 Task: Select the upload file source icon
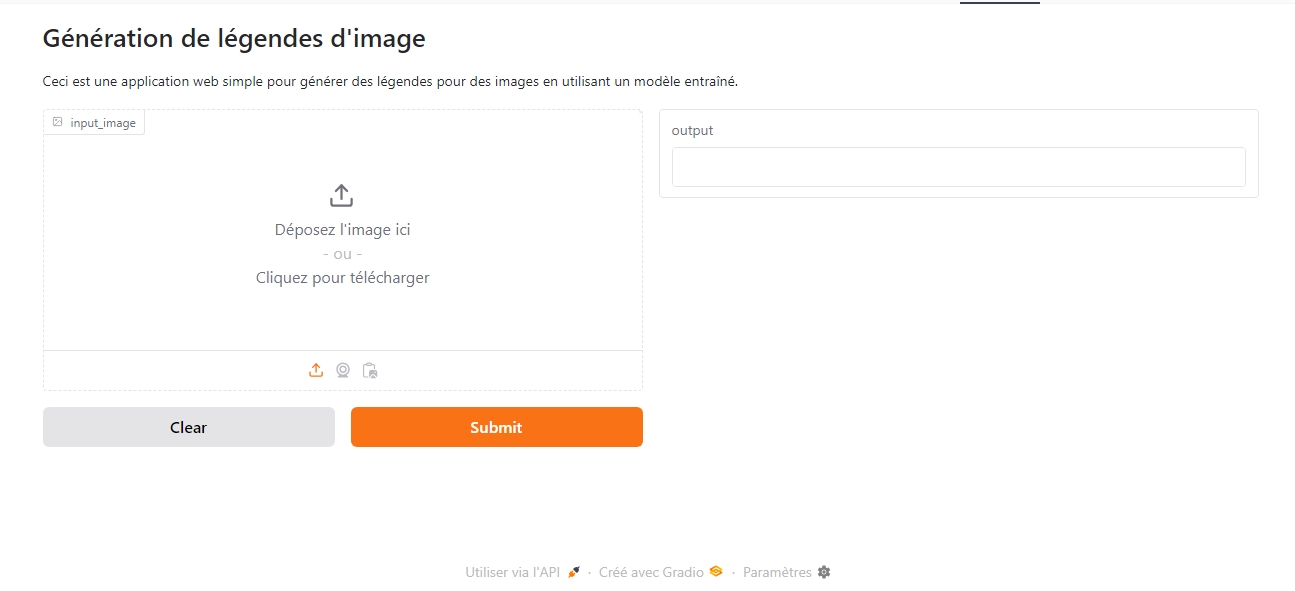tap(316, 370)
